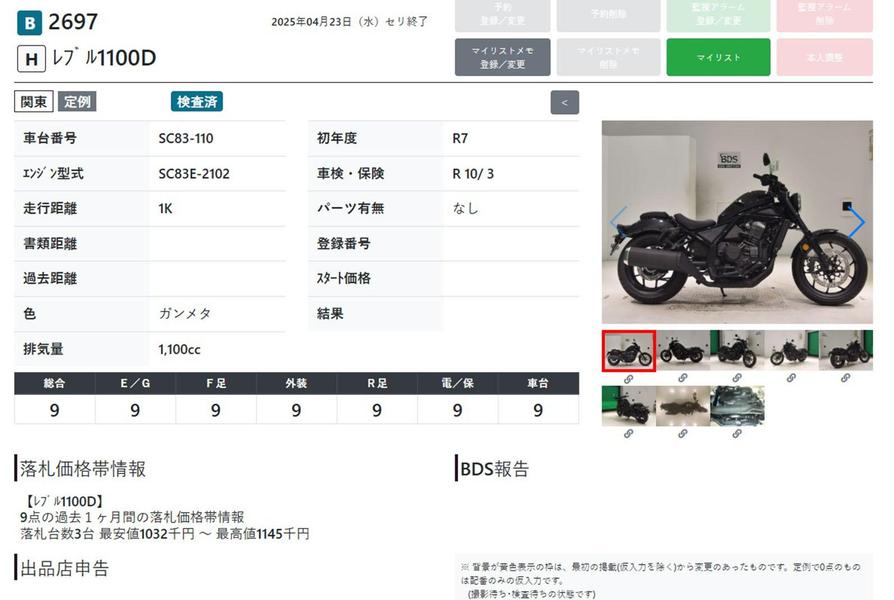Open the engine close-up thumbnail
The height and width of the screenshot is (600, 894).
(x=737, y=406)
